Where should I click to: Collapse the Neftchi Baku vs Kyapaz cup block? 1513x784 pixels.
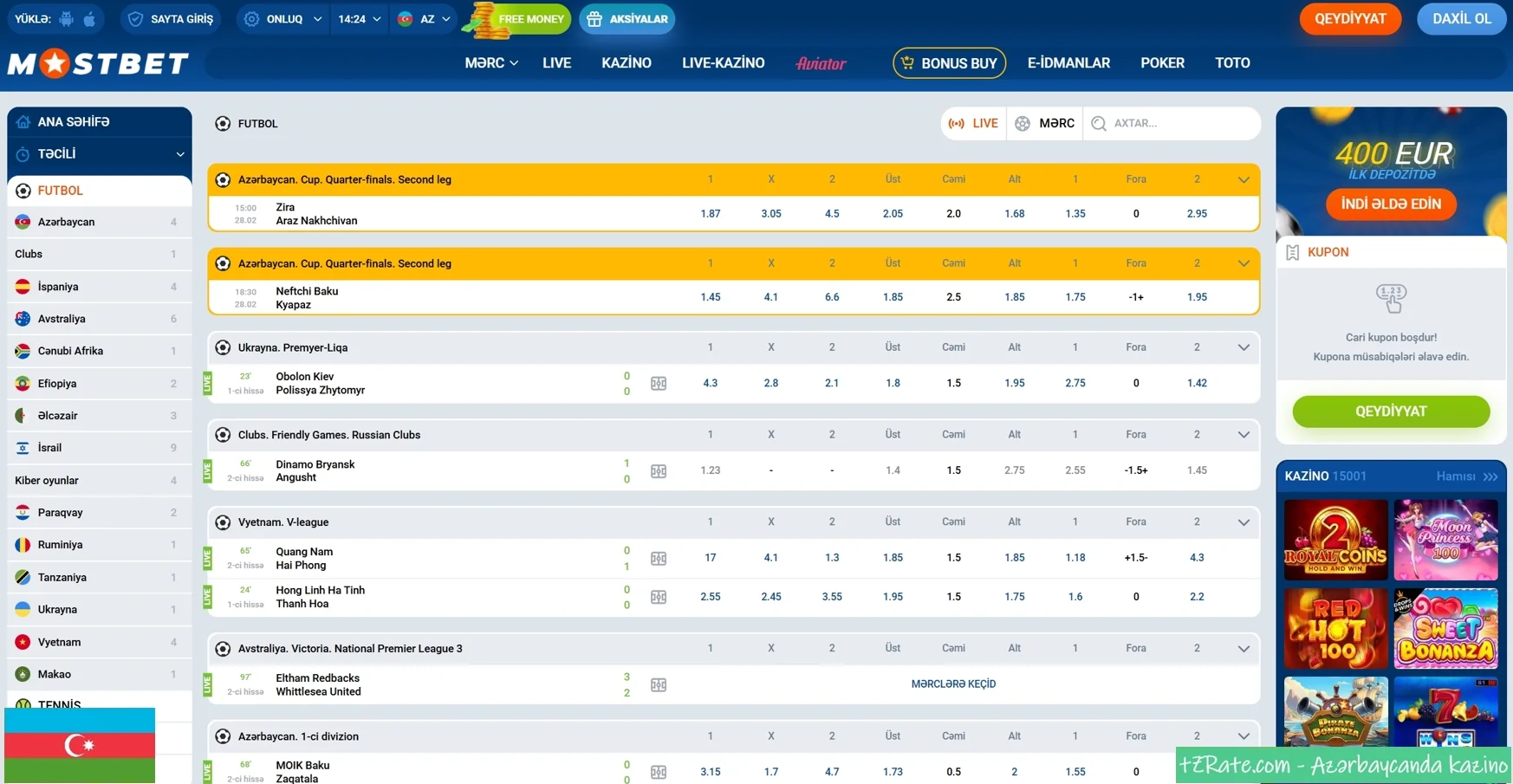[x=1244, y=263]
